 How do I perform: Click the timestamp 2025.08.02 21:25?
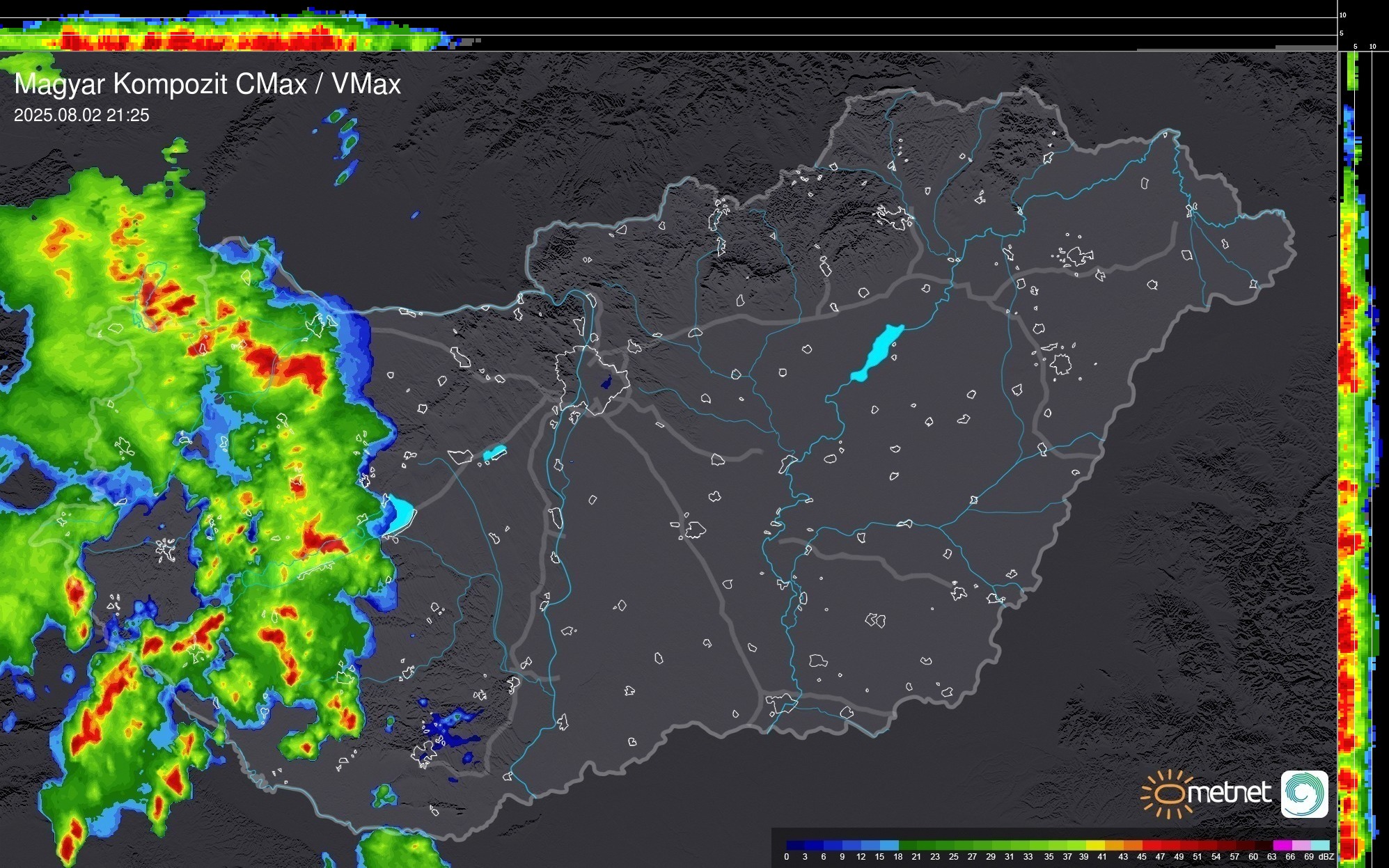coord(81,116)
